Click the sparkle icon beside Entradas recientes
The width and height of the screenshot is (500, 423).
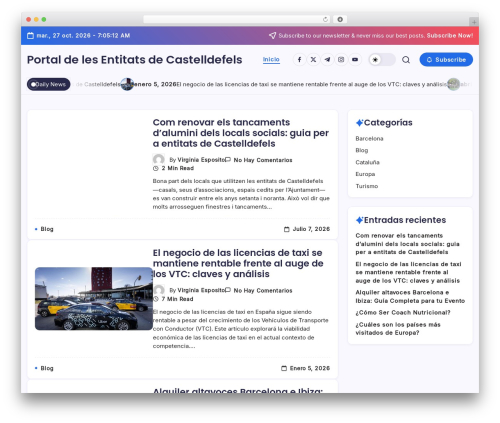pyautogui.click(x=359, y=220)
